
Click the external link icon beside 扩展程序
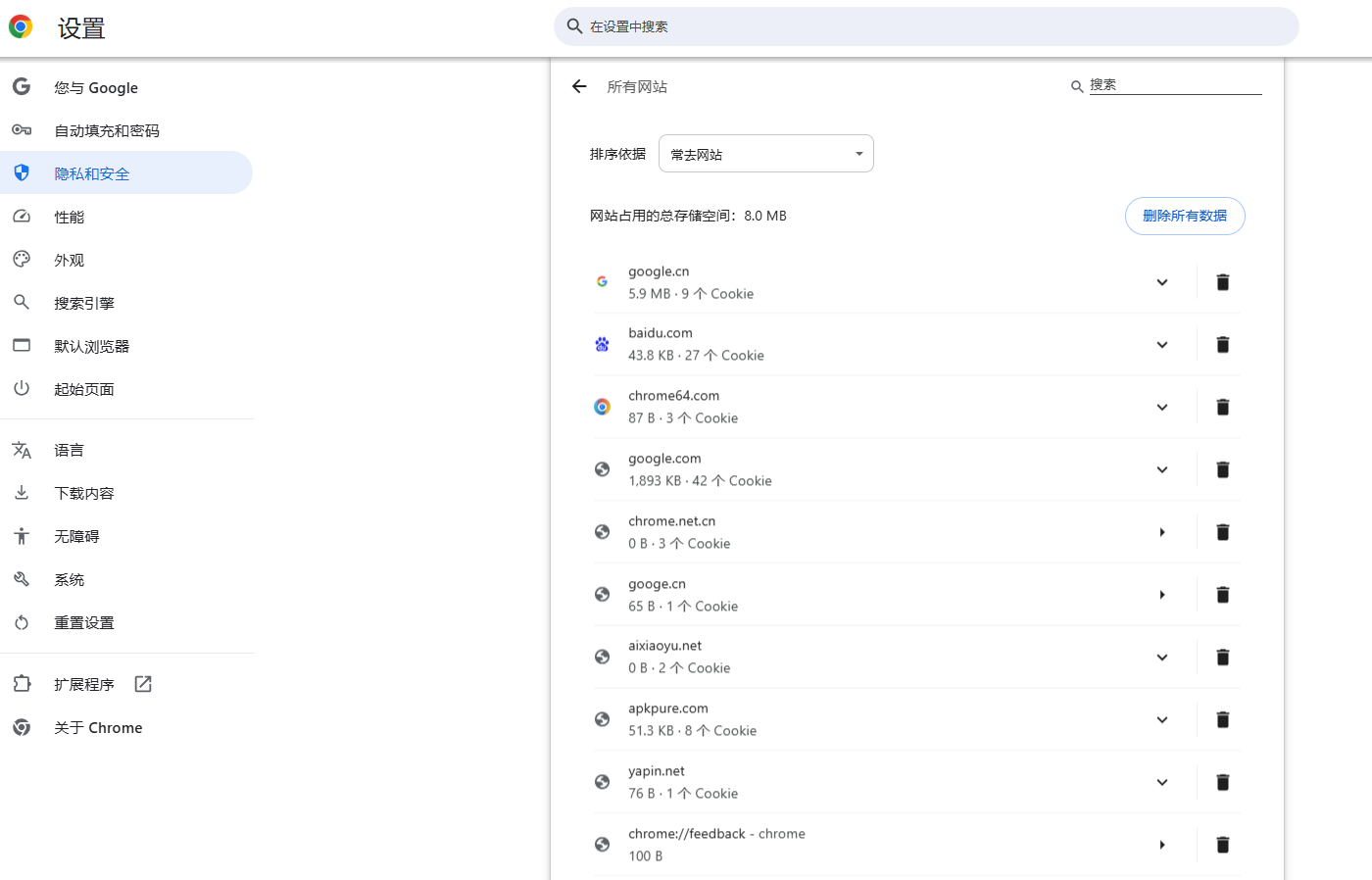(143, 684)
